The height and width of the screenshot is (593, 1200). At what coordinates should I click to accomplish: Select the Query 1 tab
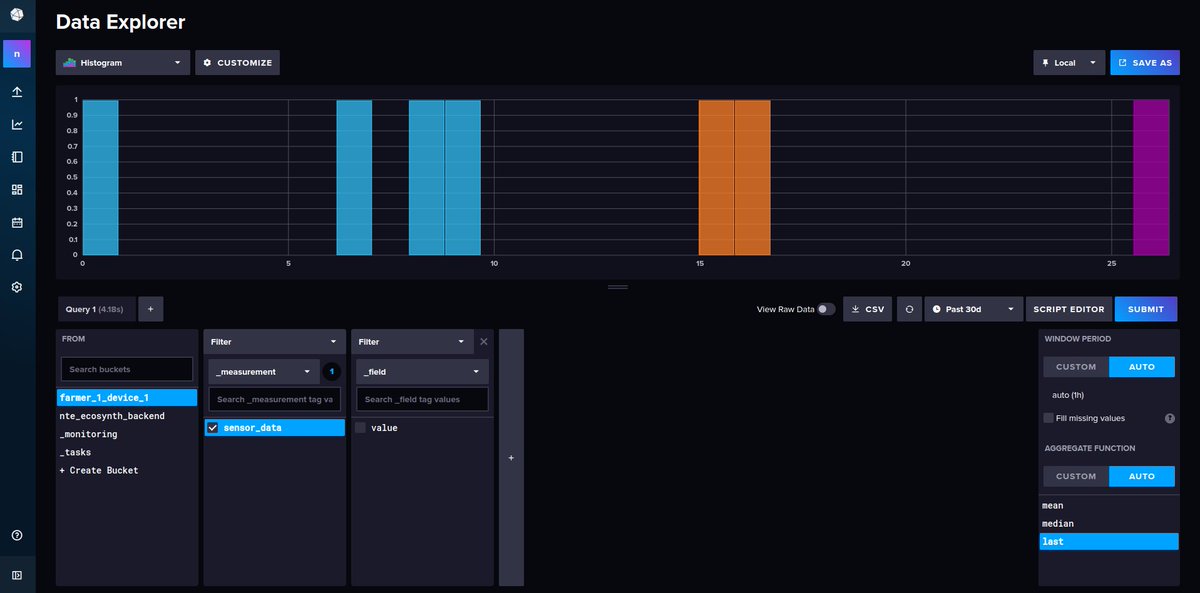point(95,310)
